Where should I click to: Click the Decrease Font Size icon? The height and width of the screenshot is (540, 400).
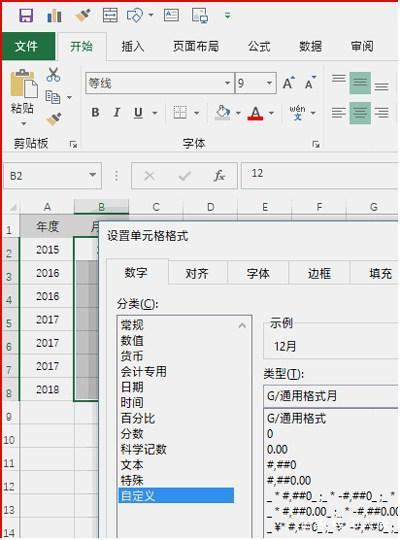tap(310, 83)
